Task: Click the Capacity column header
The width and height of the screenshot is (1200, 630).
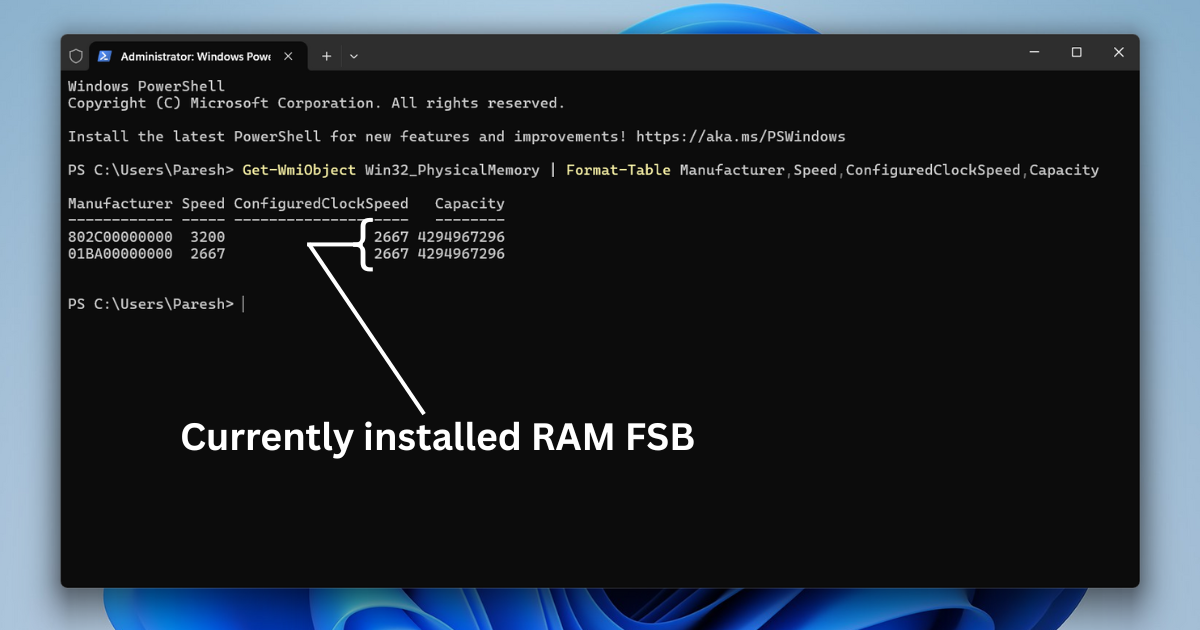Action: pyautogui.click(x=469, y=204)
